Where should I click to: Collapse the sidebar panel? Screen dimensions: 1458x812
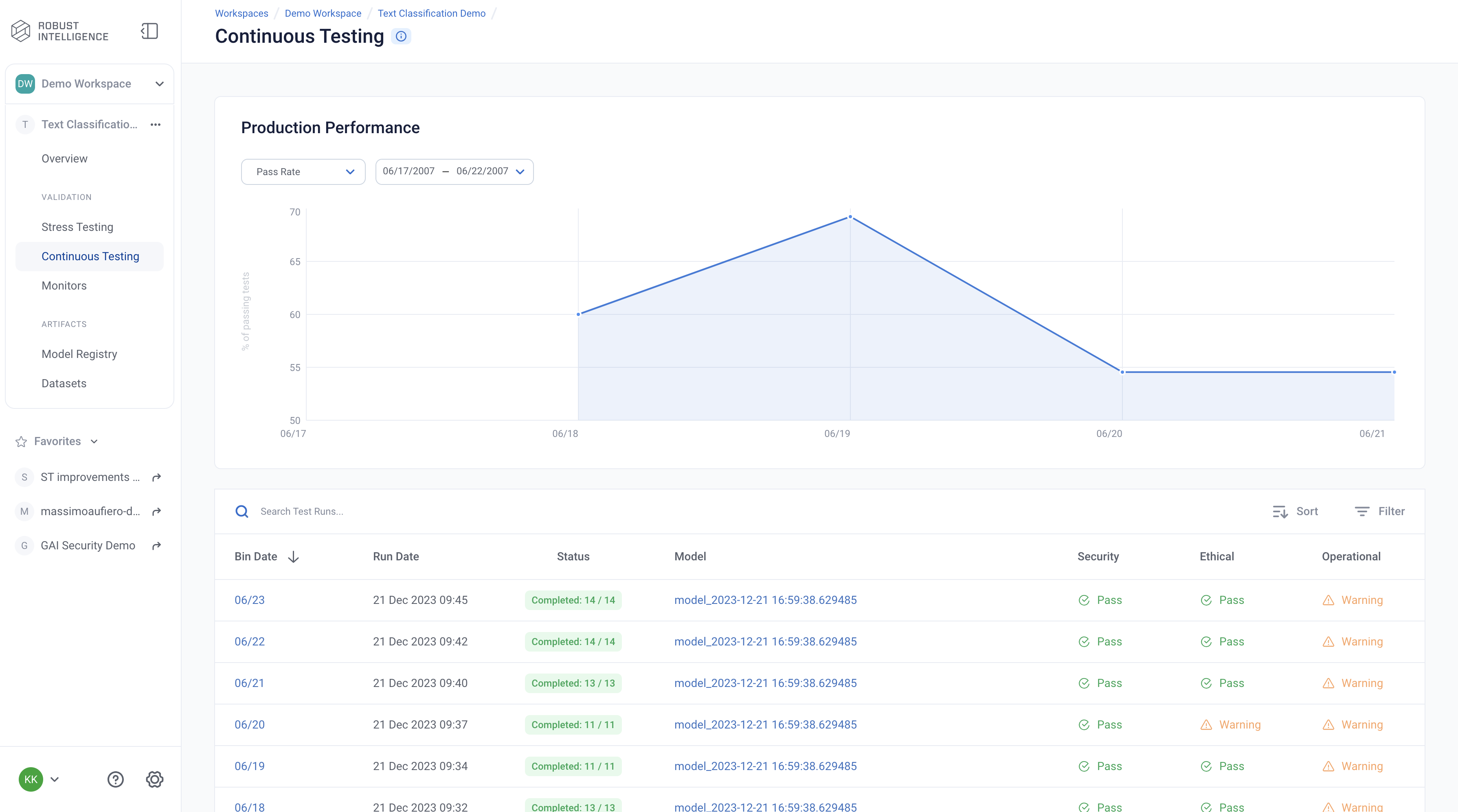[149, 31]
